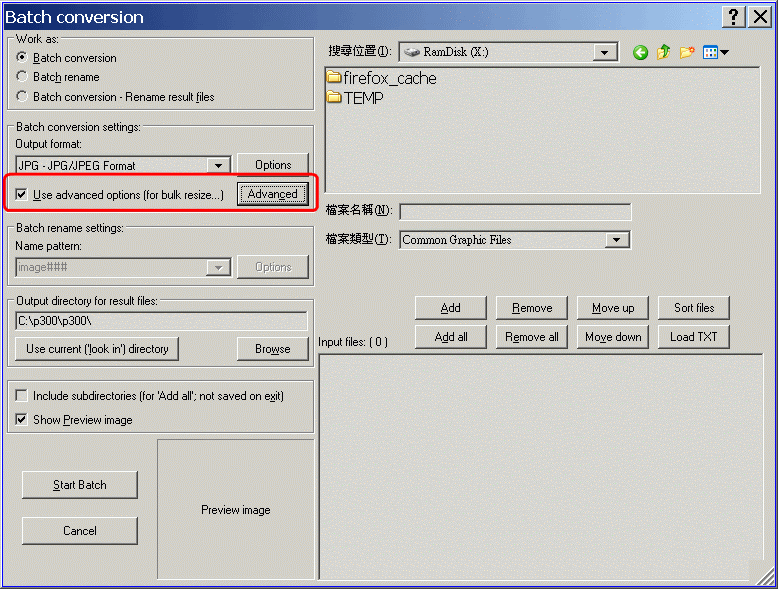This screenshot has height=589, width=778.
Task: Click the Sort files button
Action: [x=693, y=308]
